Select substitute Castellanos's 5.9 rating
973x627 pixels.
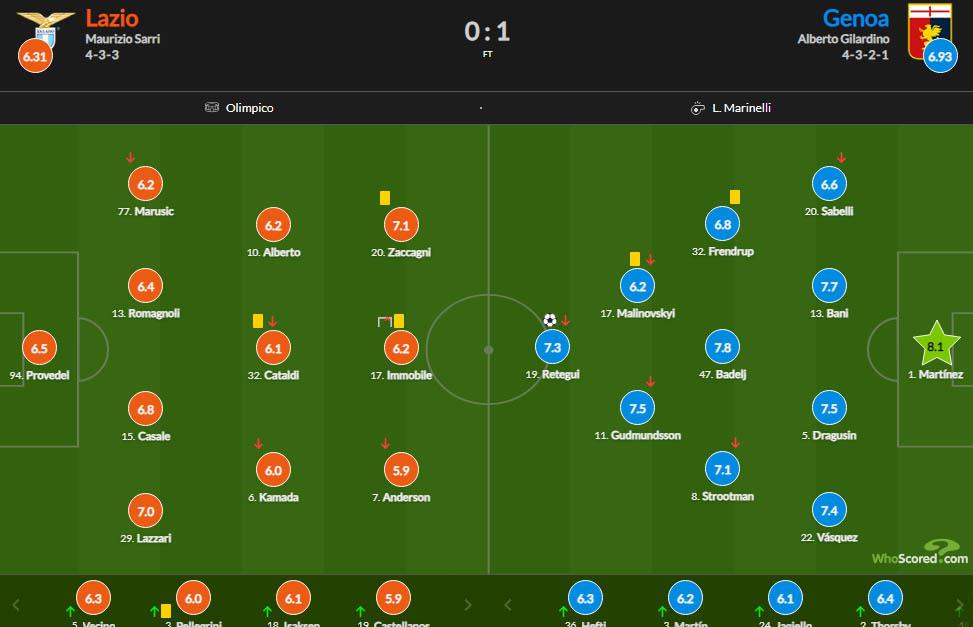pyautogui.click(x=392, y=598)
